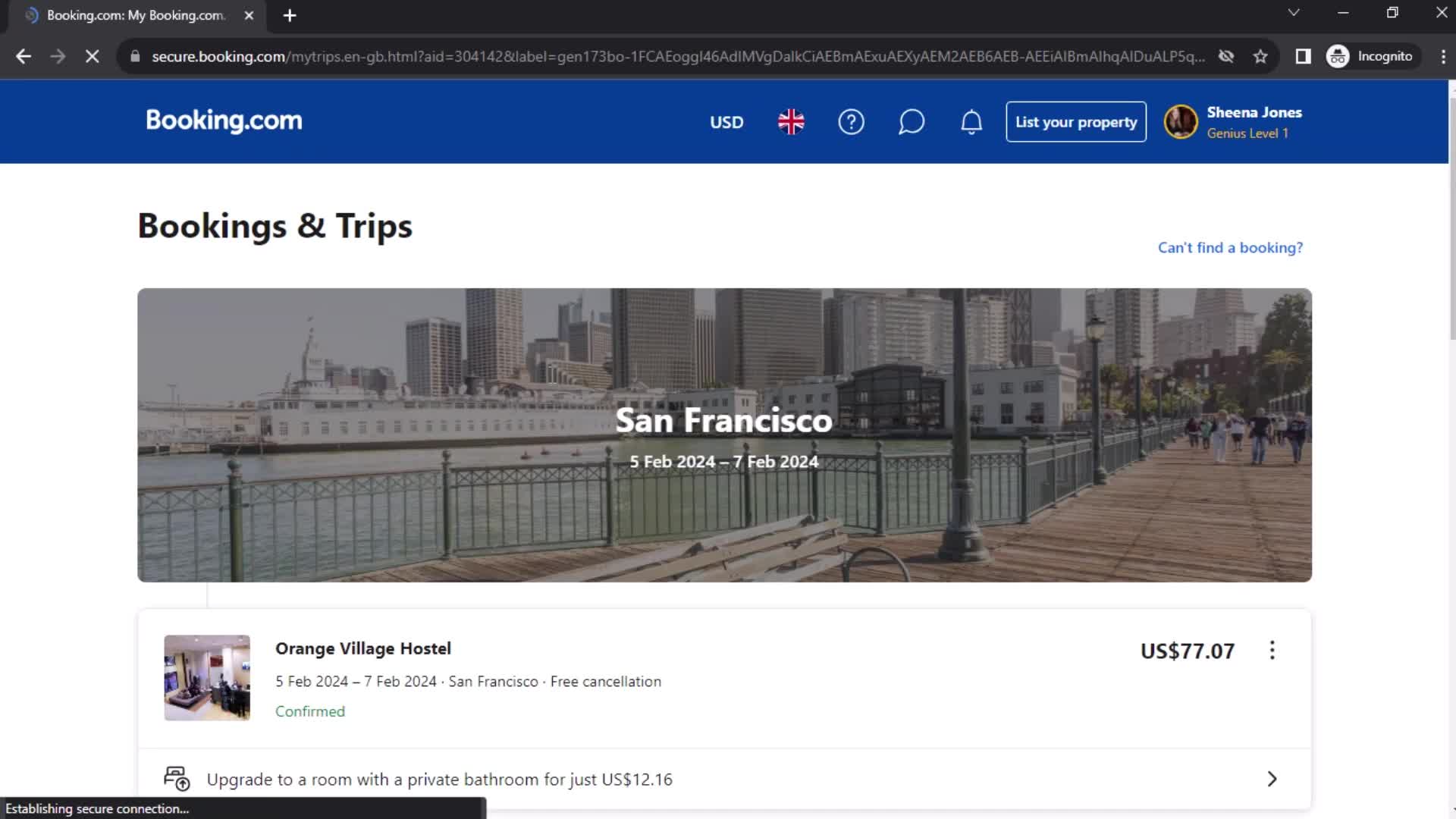The width and height of the screenshot is (1456, 819).
Task: Click the Booking.com home logo
Action: [x=222, y=121]
